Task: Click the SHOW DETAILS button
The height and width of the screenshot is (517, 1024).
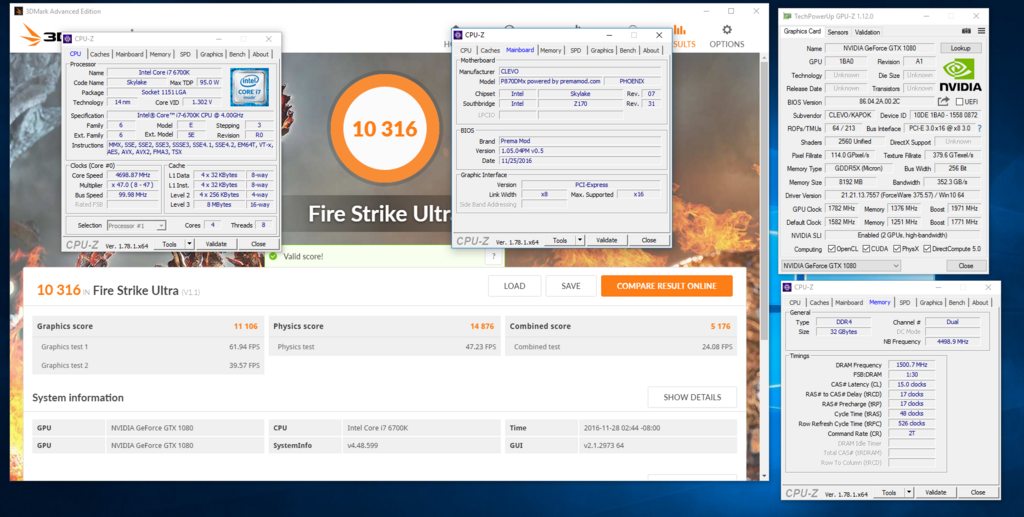Action: pyautogui.click(x=692, y=397)
